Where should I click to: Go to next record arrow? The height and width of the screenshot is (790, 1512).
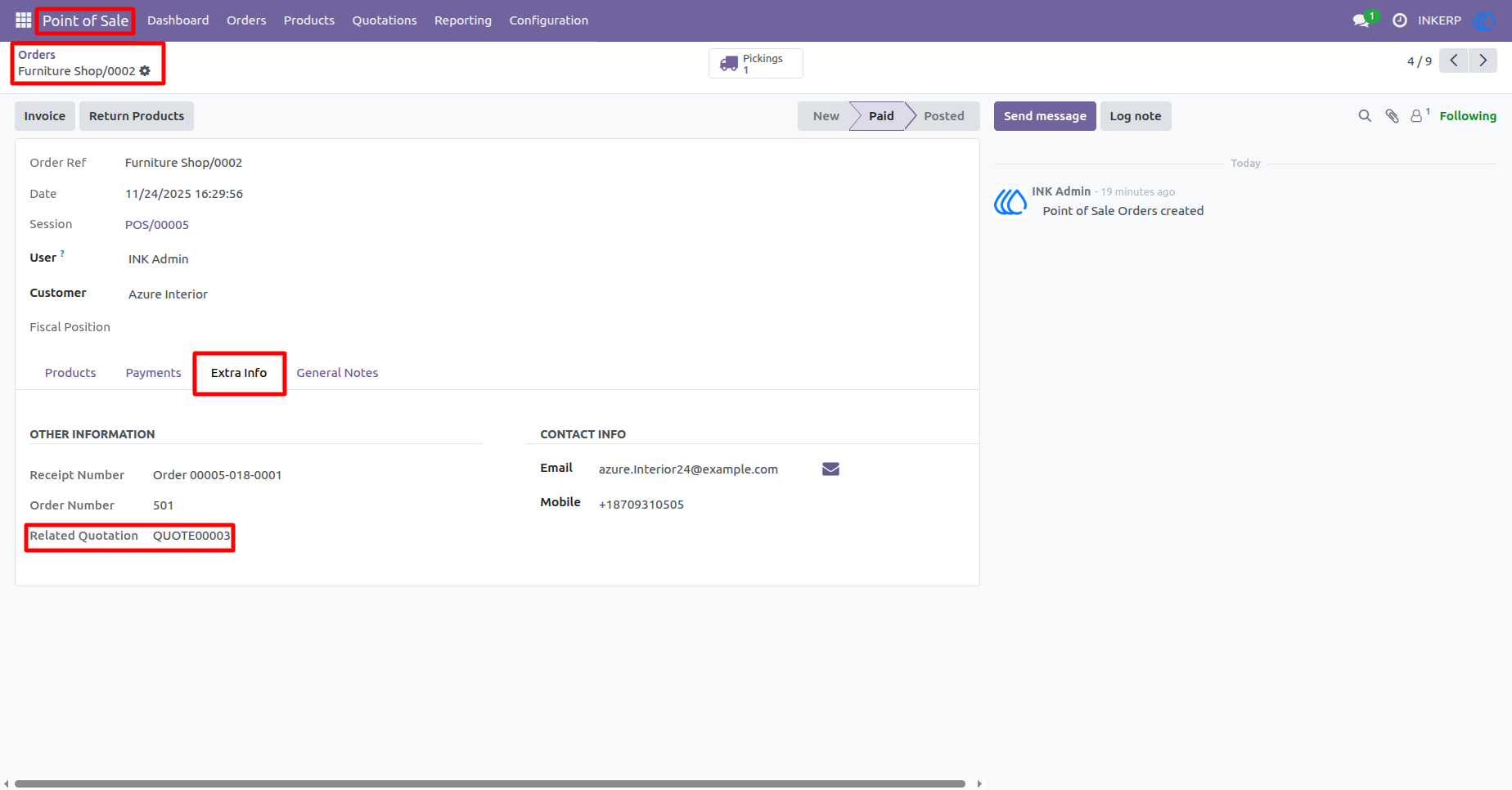pos(1483,61)
